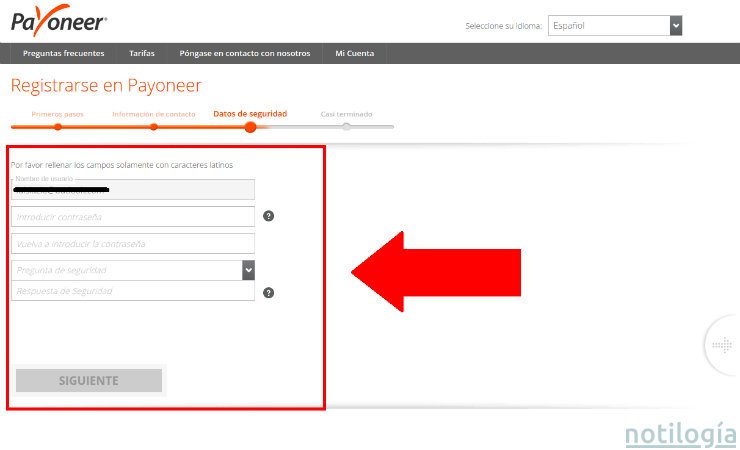Screen dimensions: 740x450
Task: Open Póngase en contacto con nosotros
Action: point(245,53)
